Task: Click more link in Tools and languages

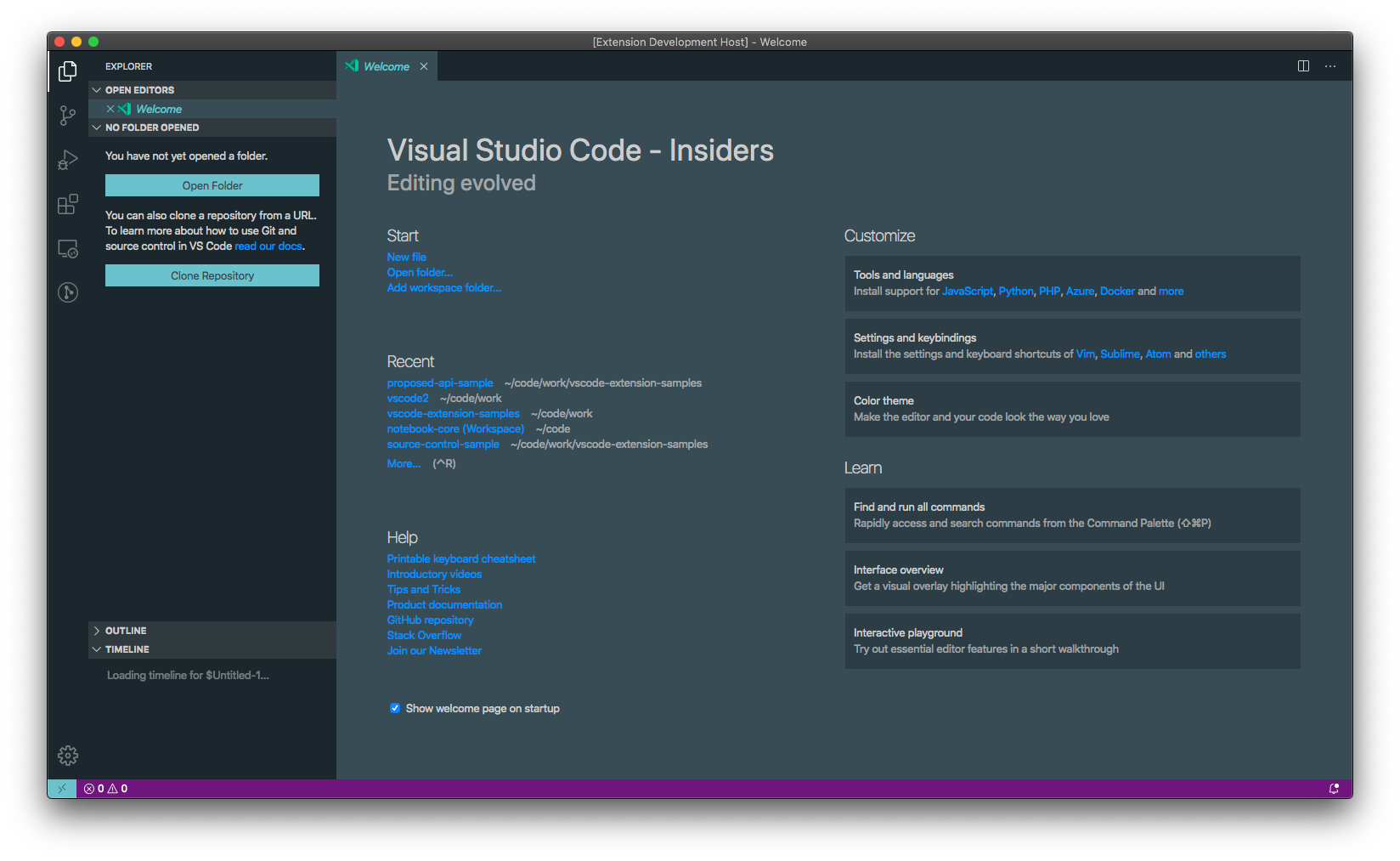Action: [1171, 292]
